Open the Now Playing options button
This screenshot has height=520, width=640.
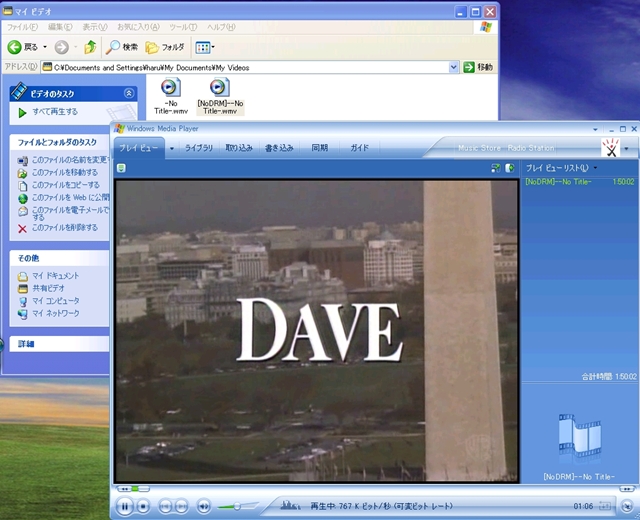coord(121,168)
